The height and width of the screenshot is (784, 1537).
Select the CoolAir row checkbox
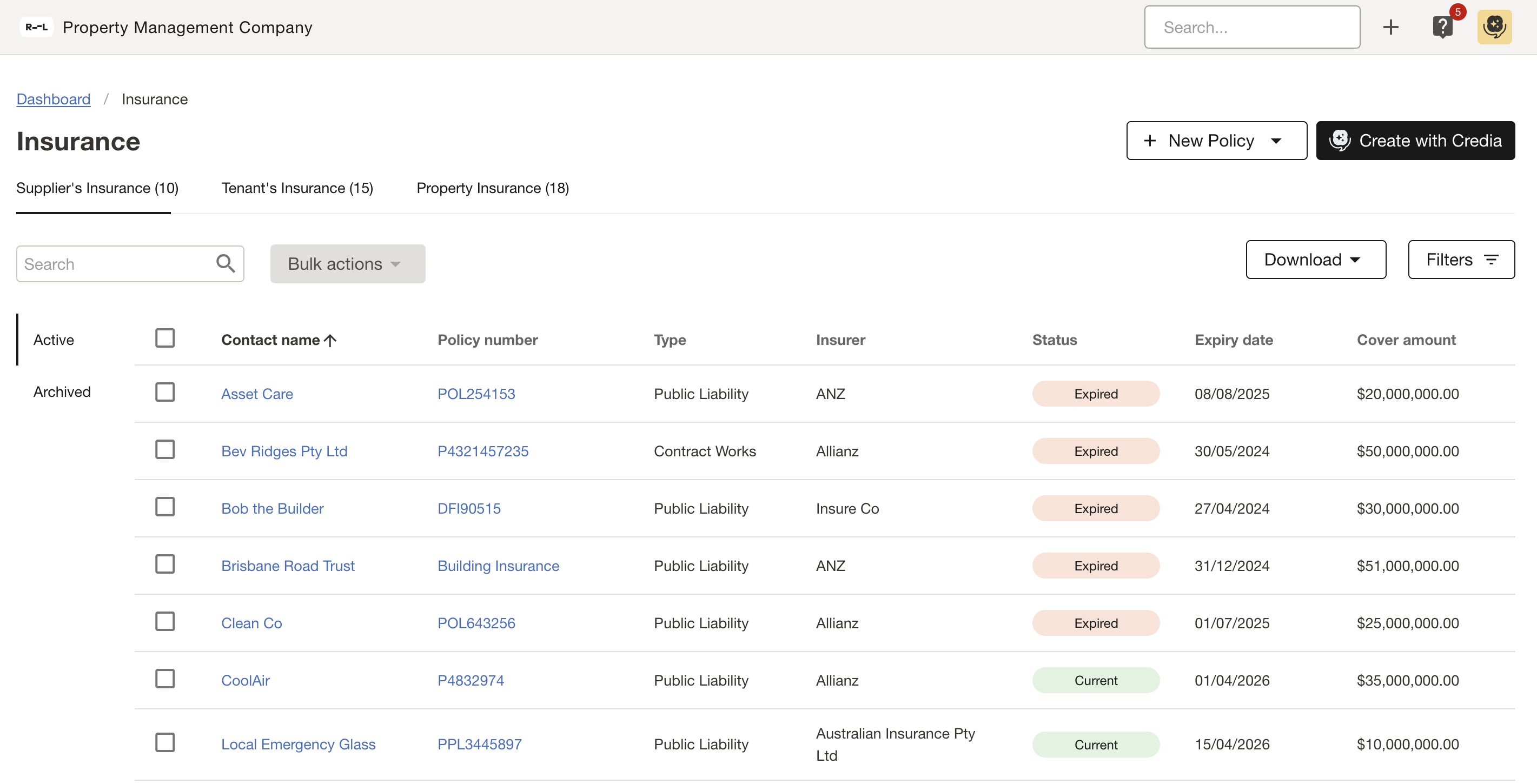click(164, 679)
